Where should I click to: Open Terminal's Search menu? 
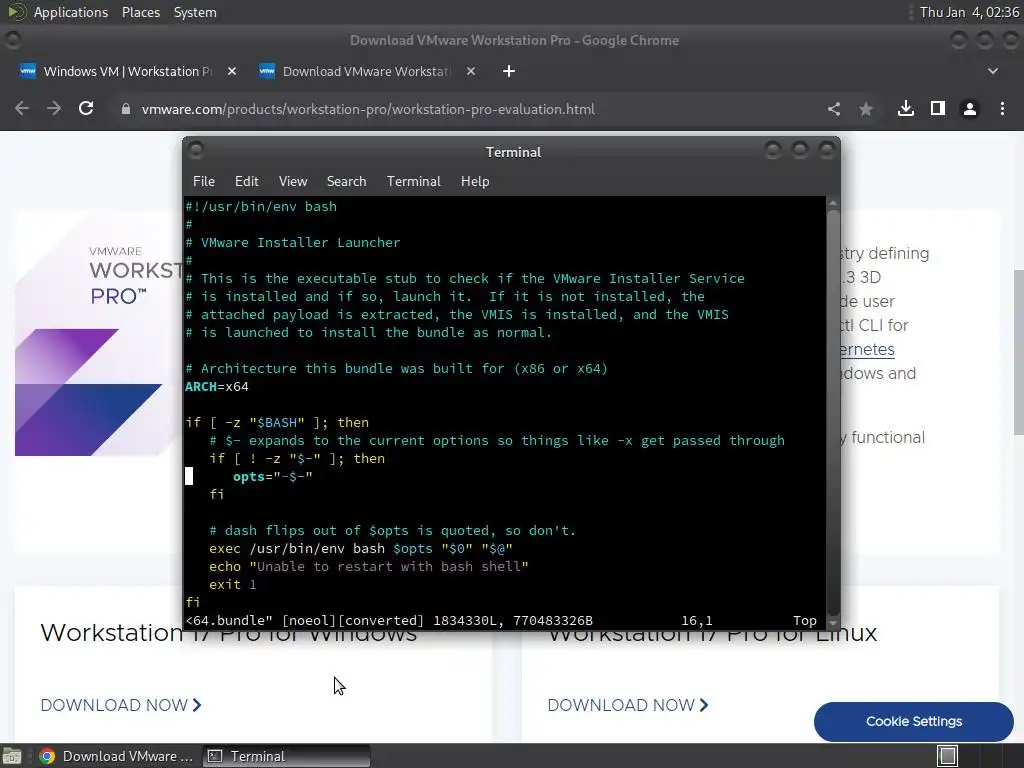pyautogui.click(x=346, y=182)
